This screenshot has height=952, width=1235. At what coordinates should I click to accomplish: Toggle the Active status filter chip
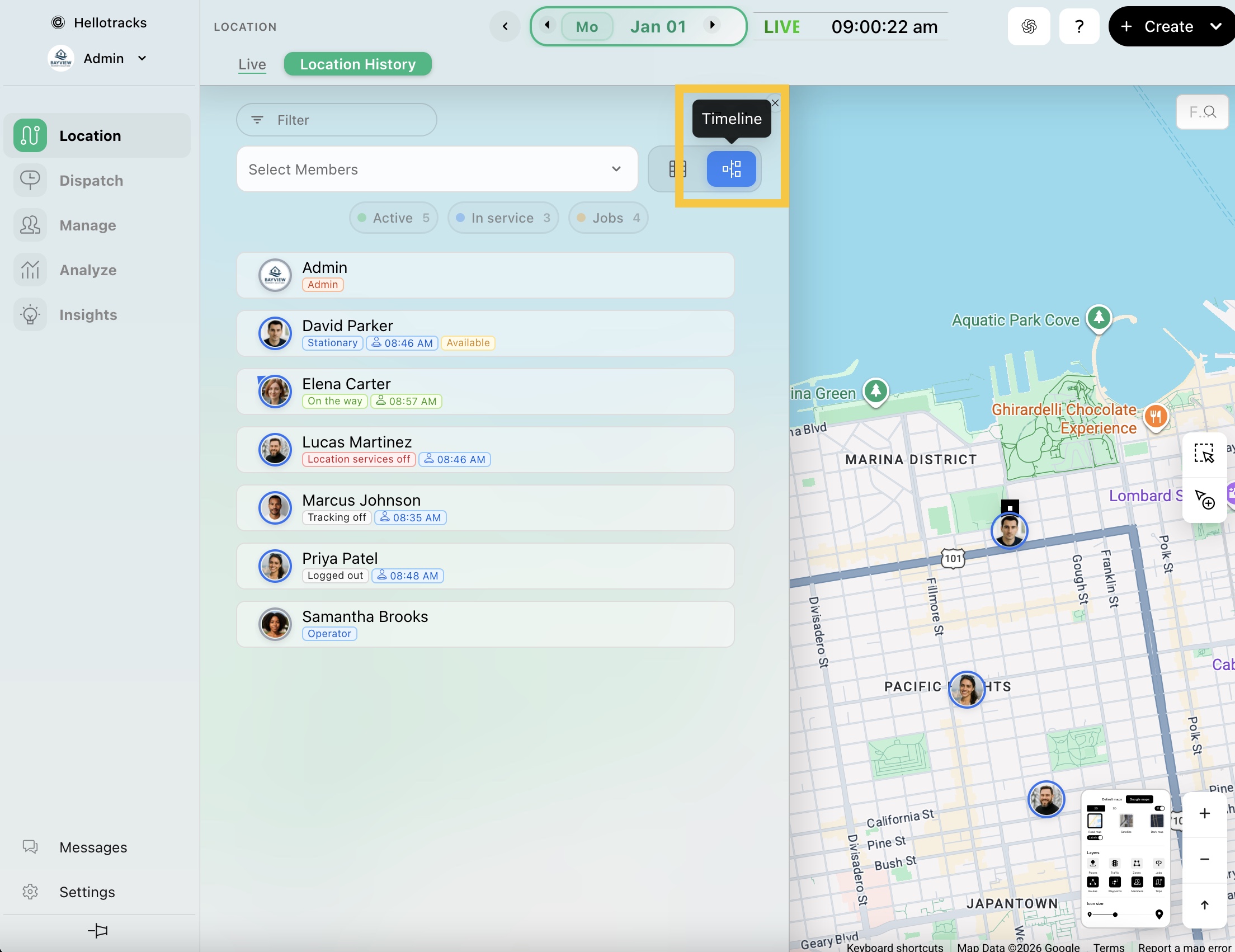pos(394,218)
